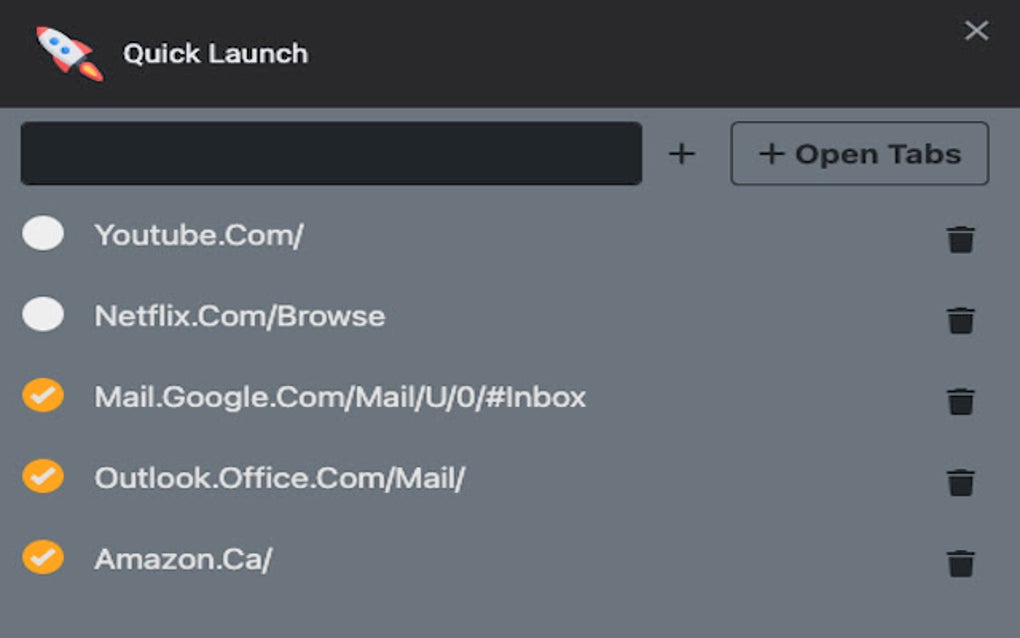Viewport: 1020px width, 638px height.
Task: Delete the Netflix.Com/Browse entry
Action: 961,320
